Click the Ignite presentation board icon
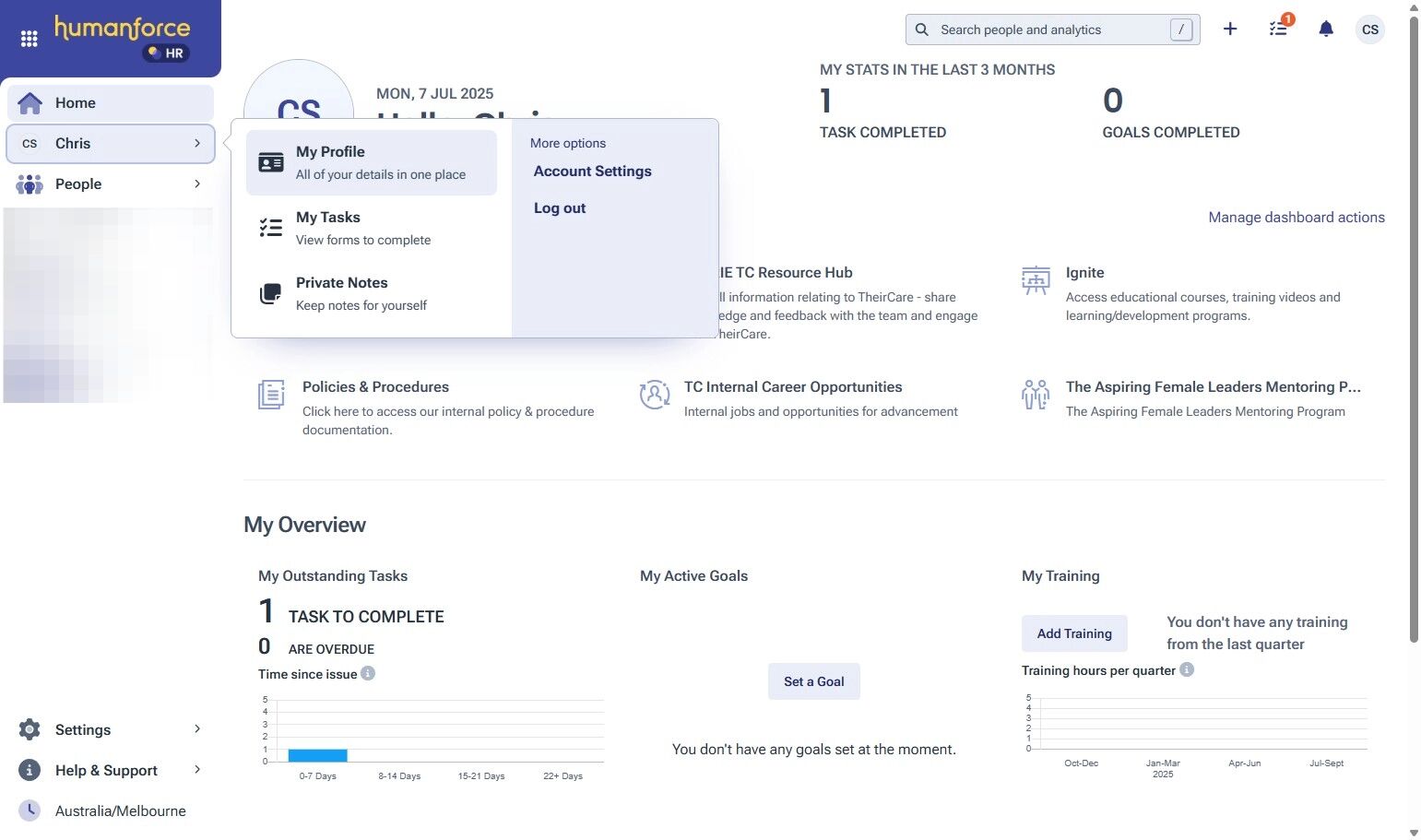The image size is (1421, 840). coord(1036,280)
